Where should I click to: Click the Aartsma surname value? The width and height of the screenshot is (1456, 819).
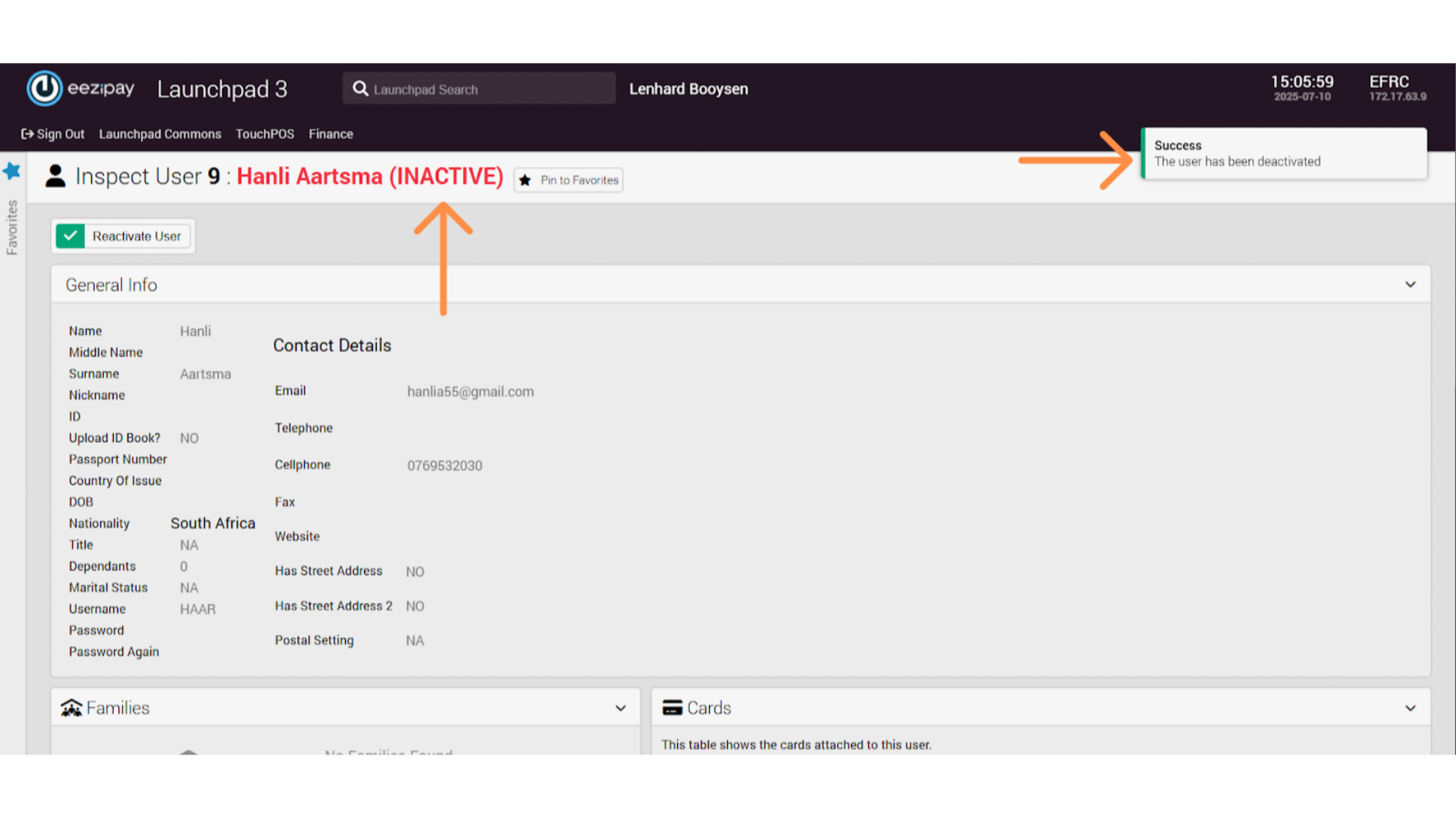(206, 374)
